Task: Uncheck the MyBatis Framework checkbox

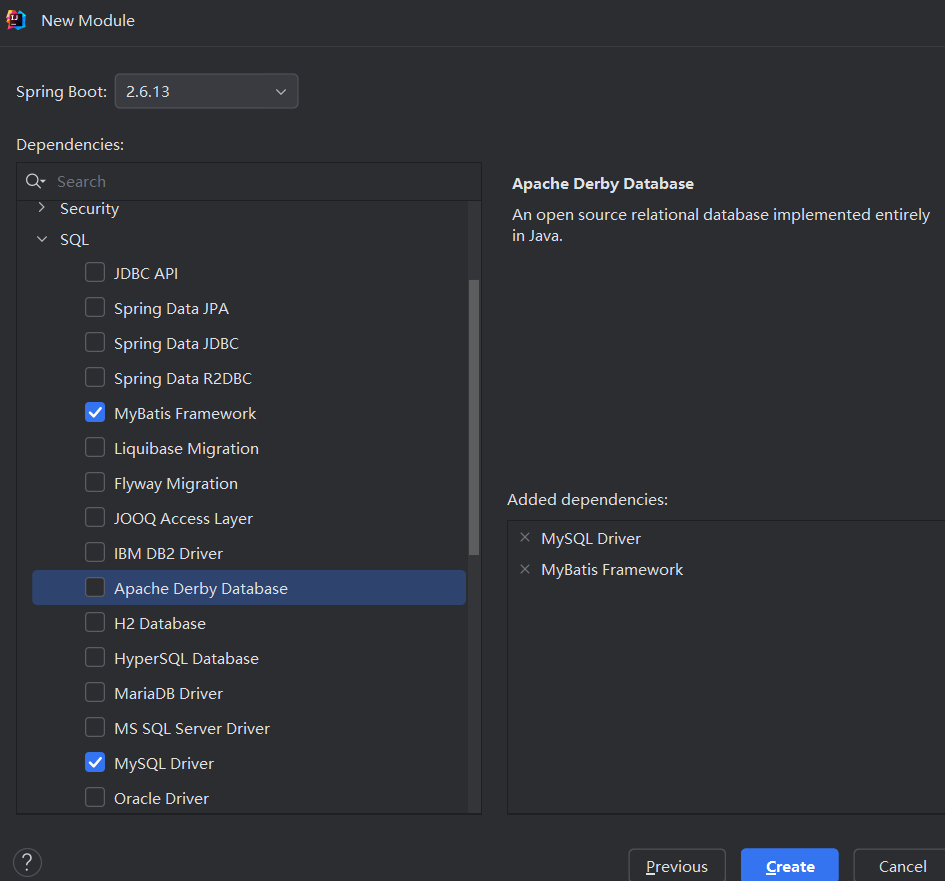Action: point(95,412)
